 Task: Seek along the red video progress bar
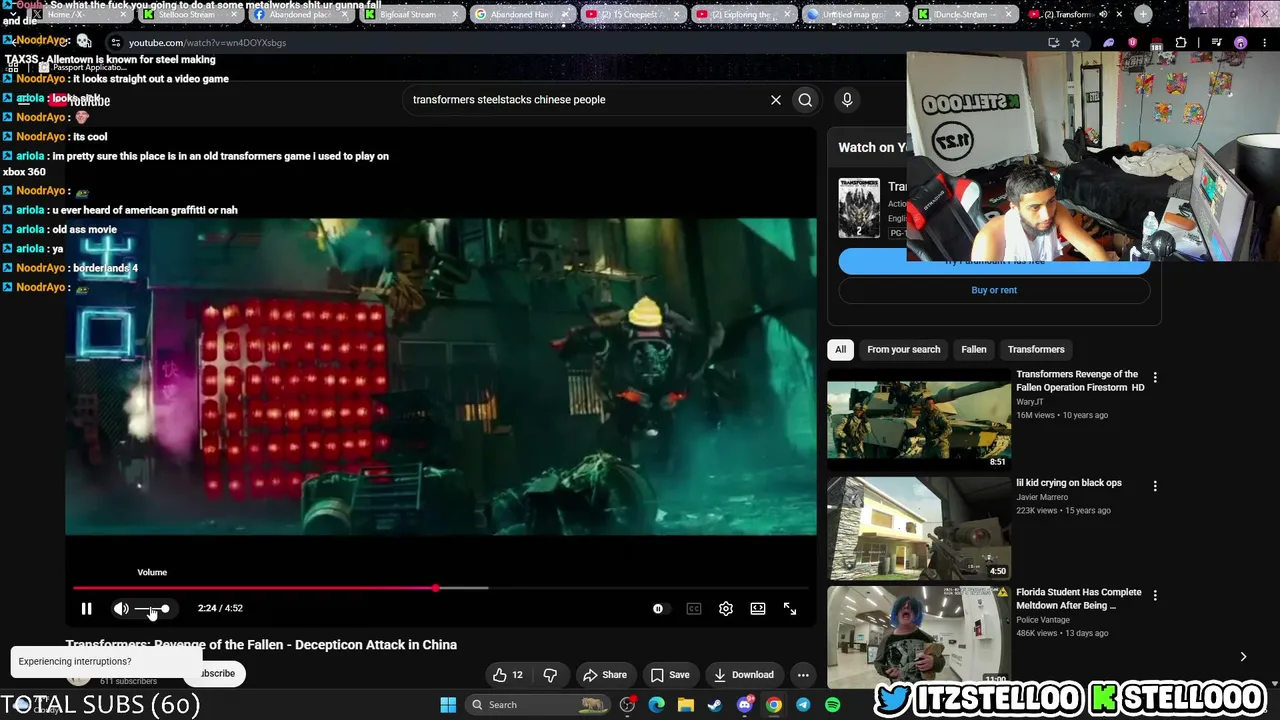440,588
